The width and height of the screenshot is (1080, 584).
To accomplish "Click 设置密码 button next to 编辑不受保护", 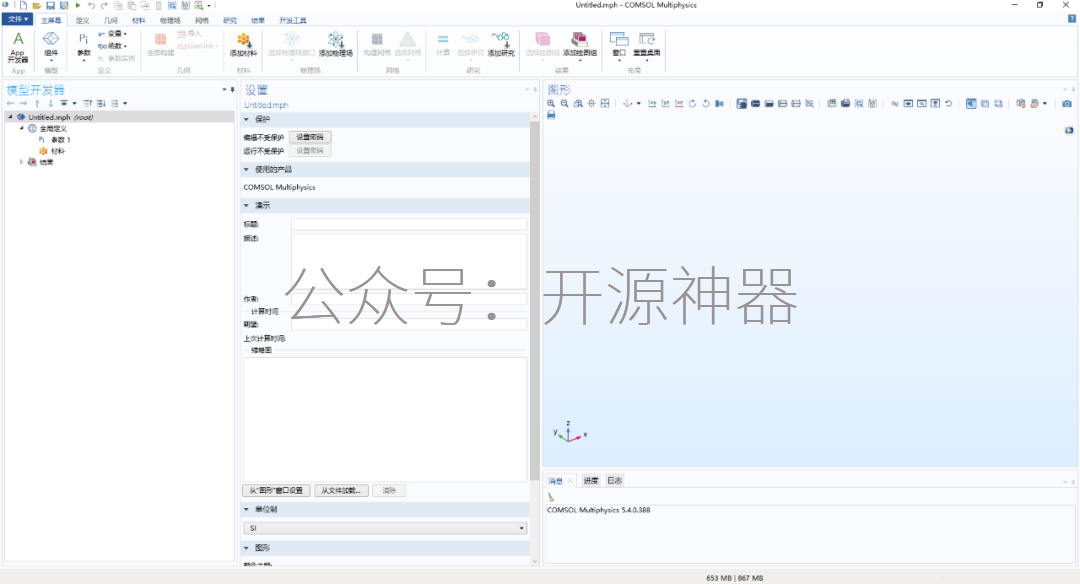I will (x=310, y=137).
